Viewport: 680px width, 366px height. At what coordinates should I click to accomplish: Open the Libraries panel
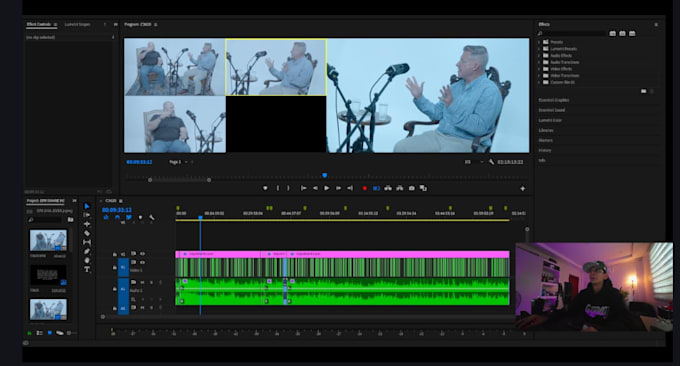pos(546,130)
